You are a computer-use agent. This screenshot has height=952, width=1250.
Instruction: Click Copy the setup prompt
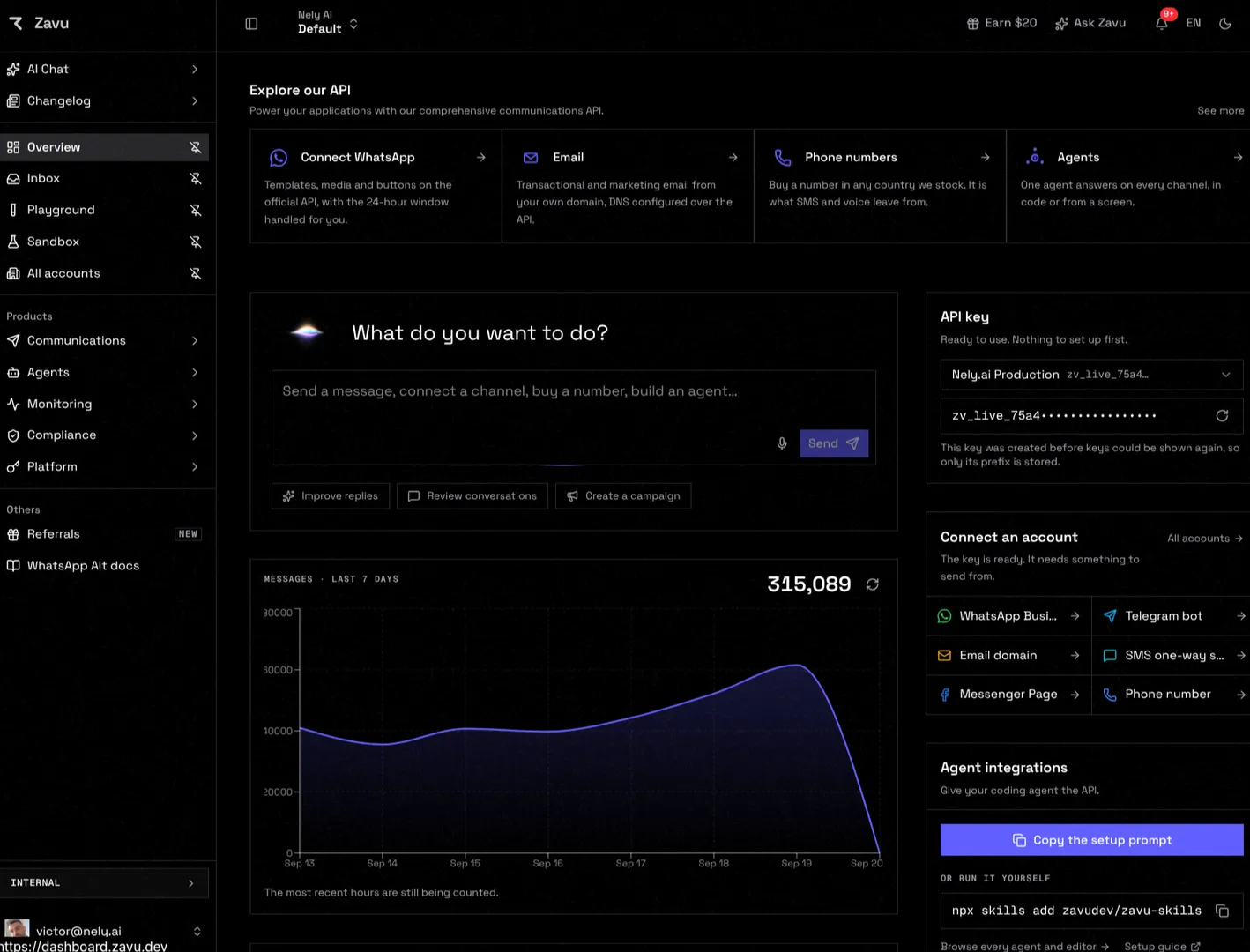click(1091, 840)
